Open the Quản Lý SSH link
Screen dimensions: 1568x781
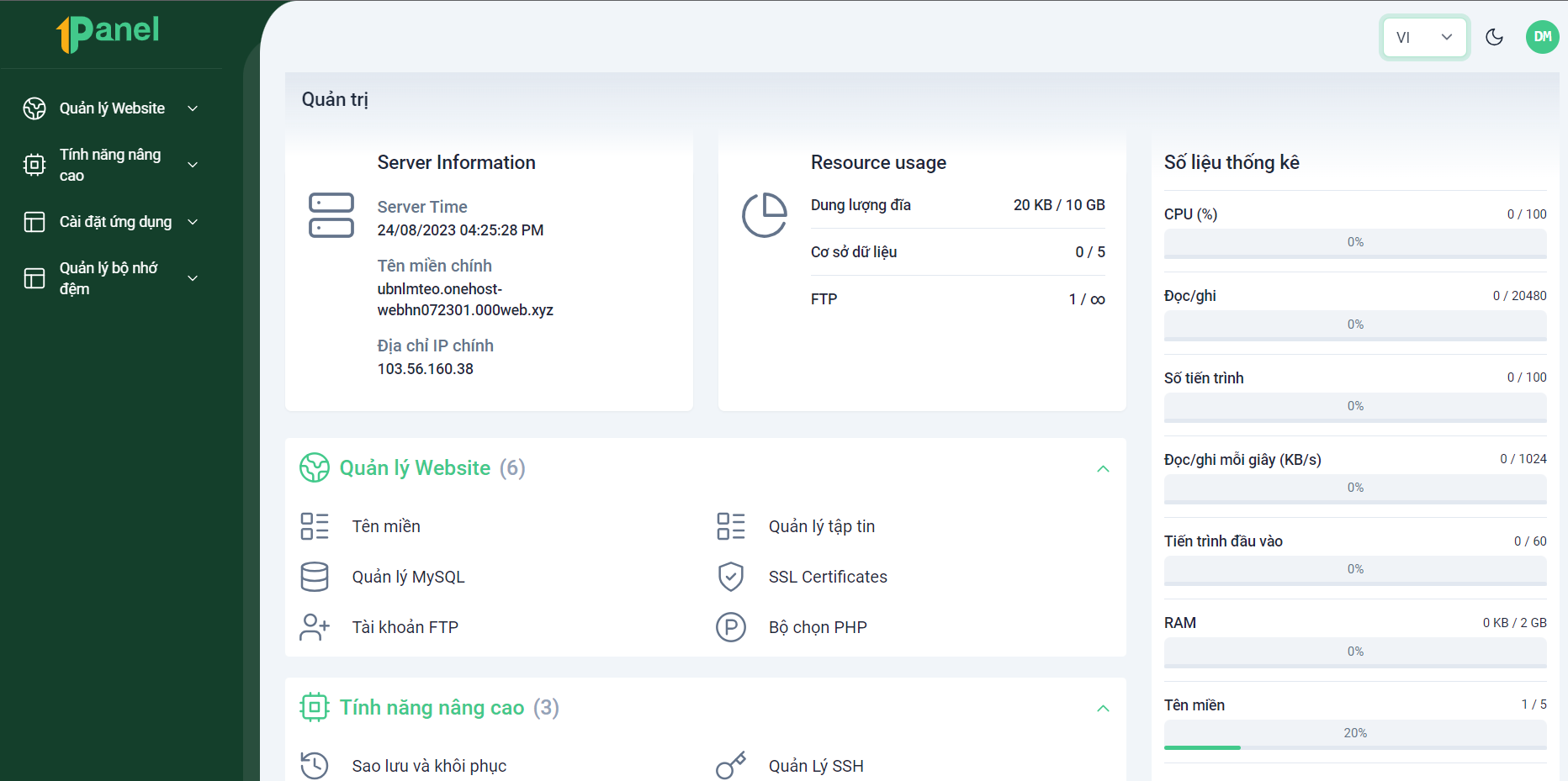(816, 766)
